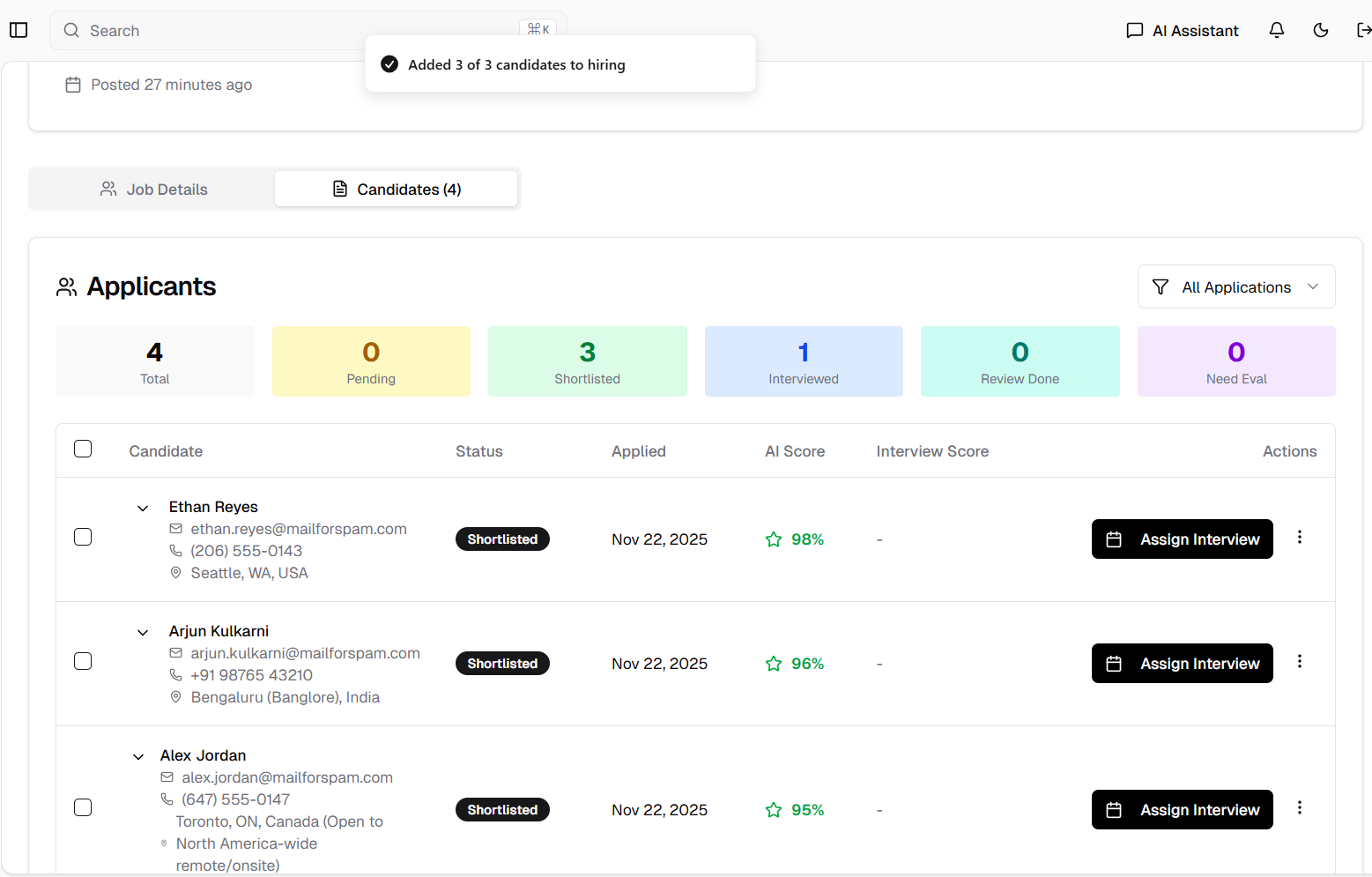Select all candidates checkbox in header
This screenshot has width=1372, height=877.
pyautogui.click(x=83, y=450)
